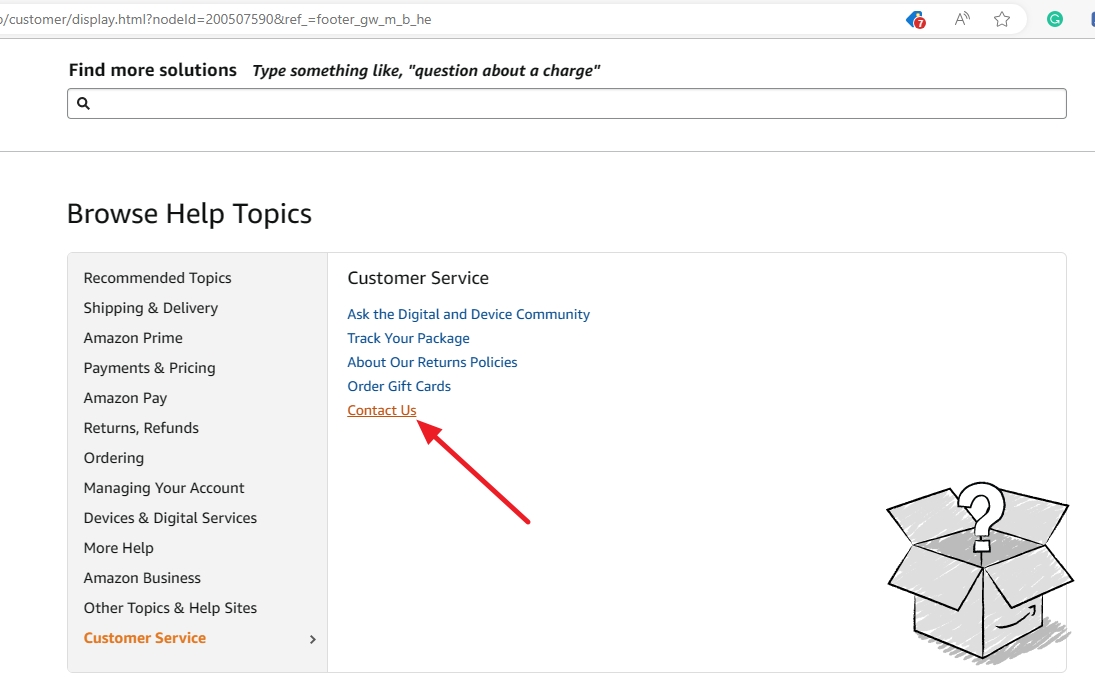This screenshot has width=1095, height=695.
Task: Open Amazon Business help topic
Action: pyautogui.click(x=142, y=578)
